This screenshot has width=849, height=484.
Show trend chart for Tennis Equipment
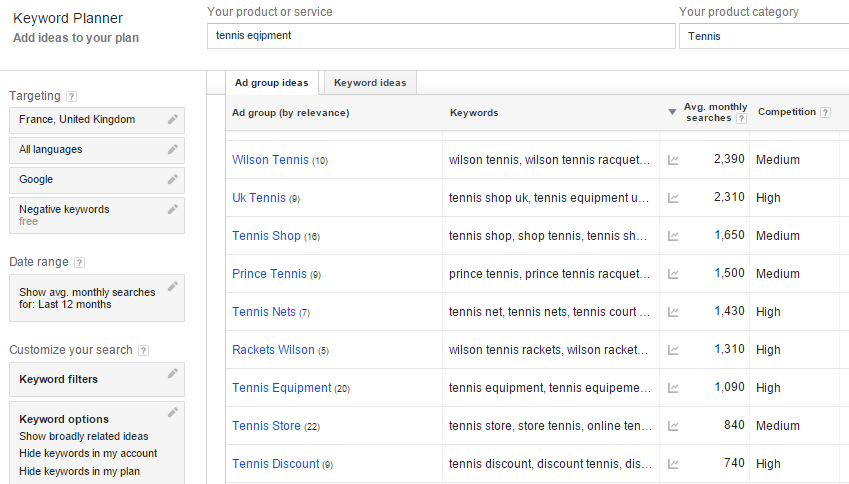click(x=673, y=388)
